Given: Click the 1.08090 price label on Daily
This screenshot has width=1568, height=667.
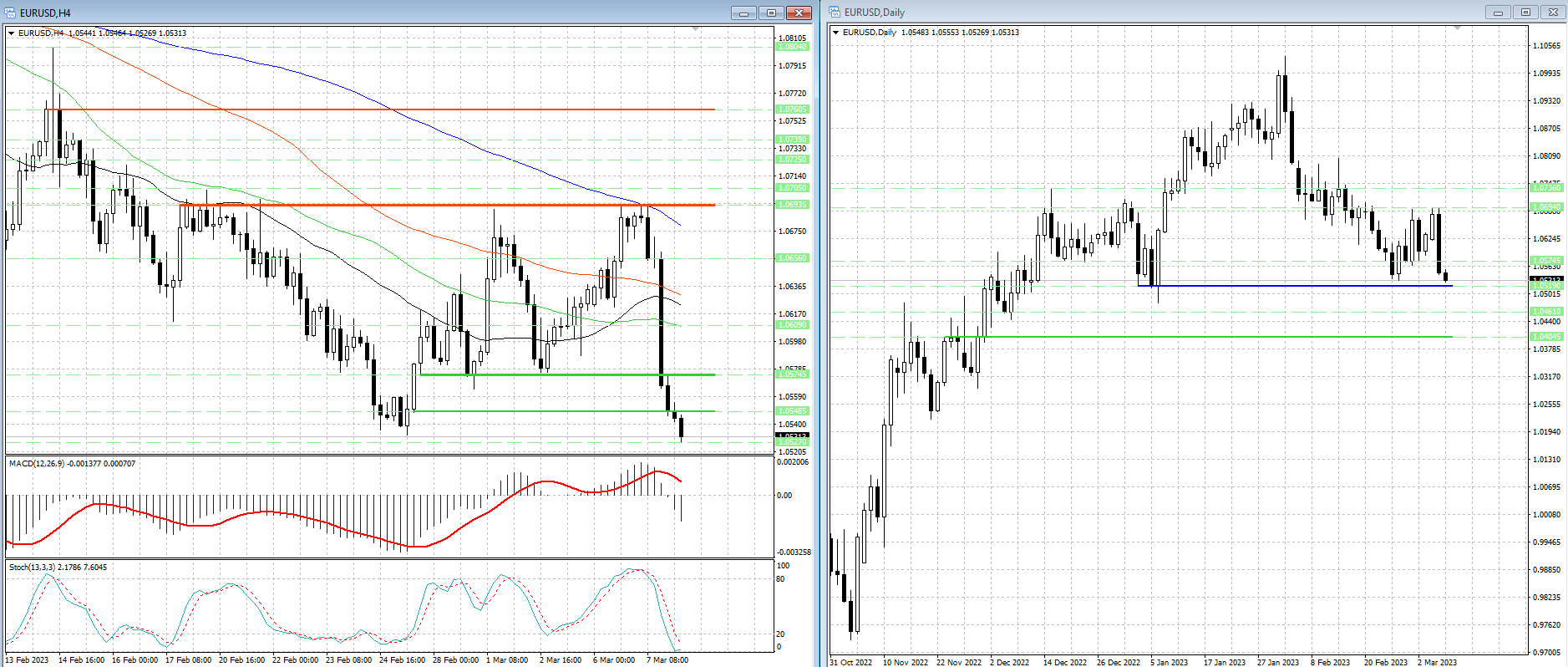Looking at the screenshot, I should click(1547, 155).
